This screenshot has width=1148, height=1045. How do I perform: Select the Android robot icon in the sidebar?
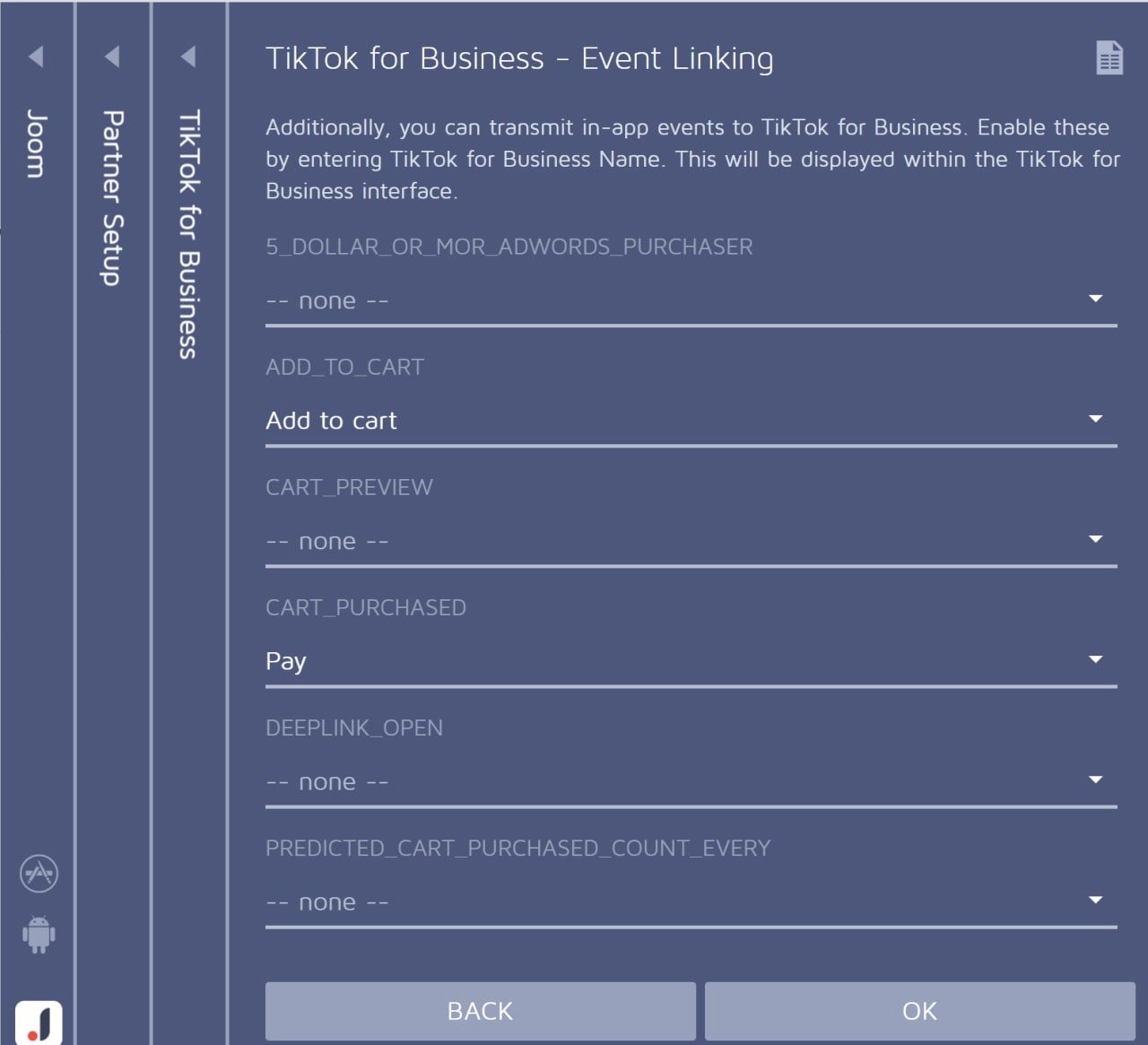(x=38, y=935)
